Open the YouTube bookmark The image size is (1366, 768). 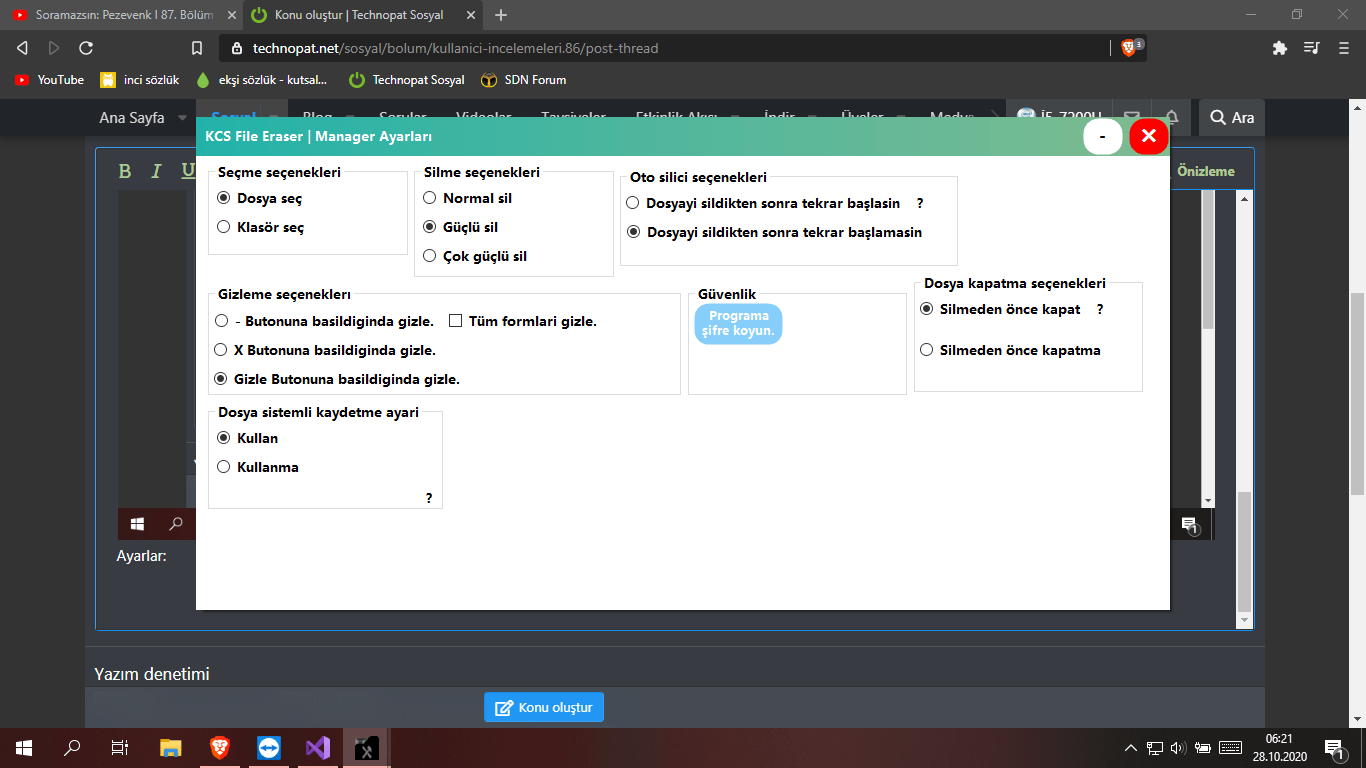coord(49,80)
